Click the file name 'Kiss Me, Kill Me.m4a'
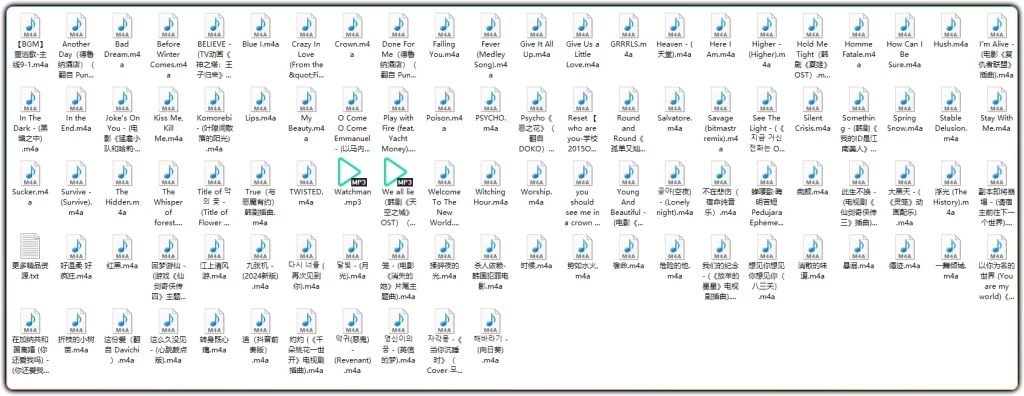 pyautogui.click(x=168, y=128)
